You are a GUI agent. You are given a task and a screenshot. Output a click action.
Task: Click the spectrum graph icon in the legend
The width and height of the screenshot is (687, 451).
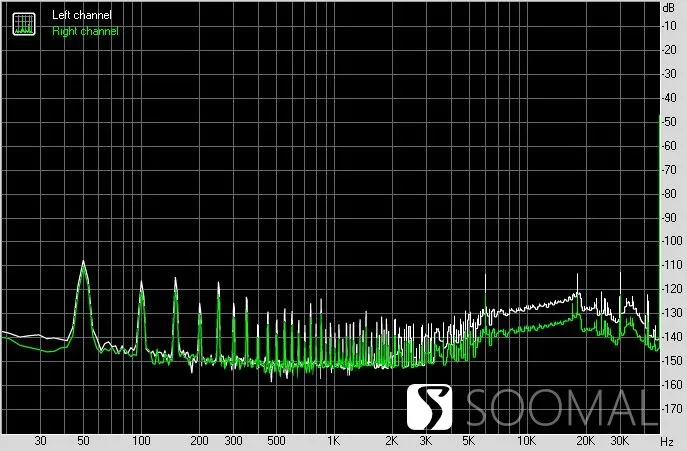(x=24, y=24)
